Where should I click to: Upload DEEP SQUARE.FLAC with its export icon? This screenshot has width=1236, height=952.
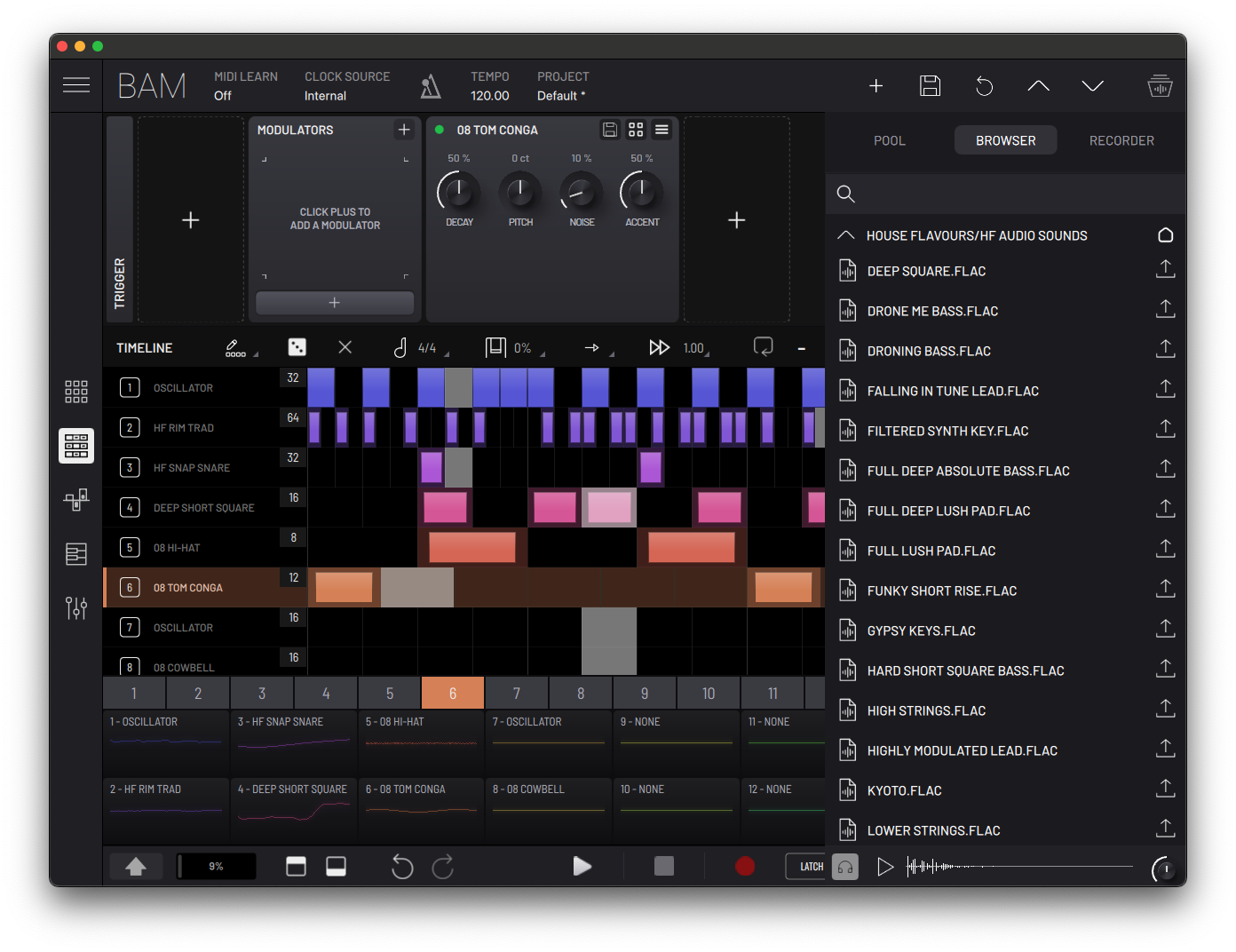coord(1165,269)
